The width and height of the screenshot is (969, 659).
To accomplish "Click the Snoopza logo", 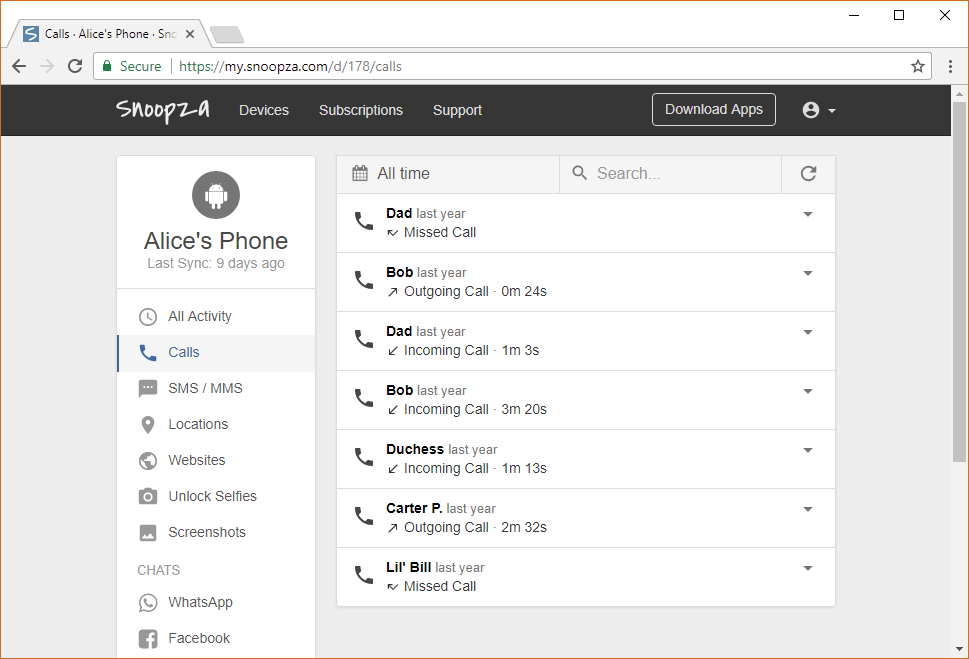I will [x=163, y=110].
